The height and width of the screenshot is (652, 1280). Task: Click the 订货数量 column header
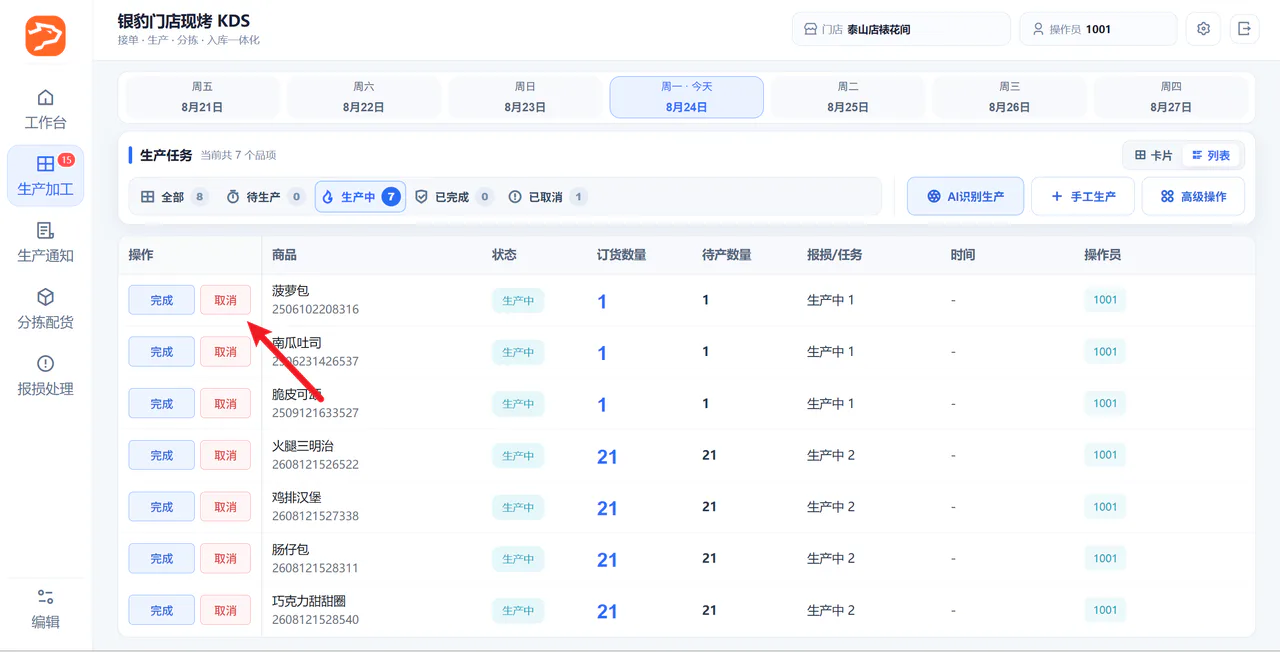click(x=621, y=255)
